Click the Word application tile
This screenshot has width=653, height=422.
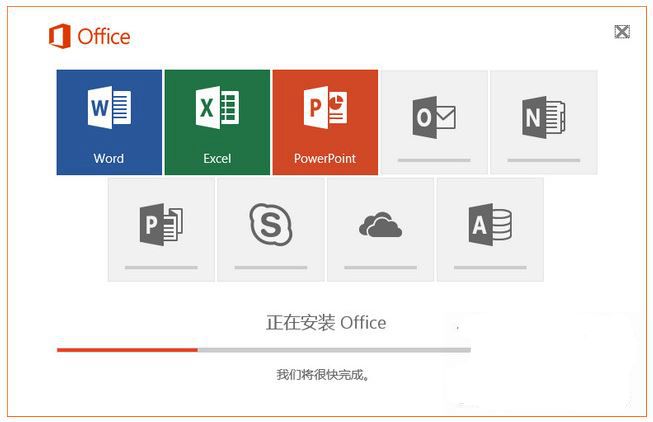(109, 122)
